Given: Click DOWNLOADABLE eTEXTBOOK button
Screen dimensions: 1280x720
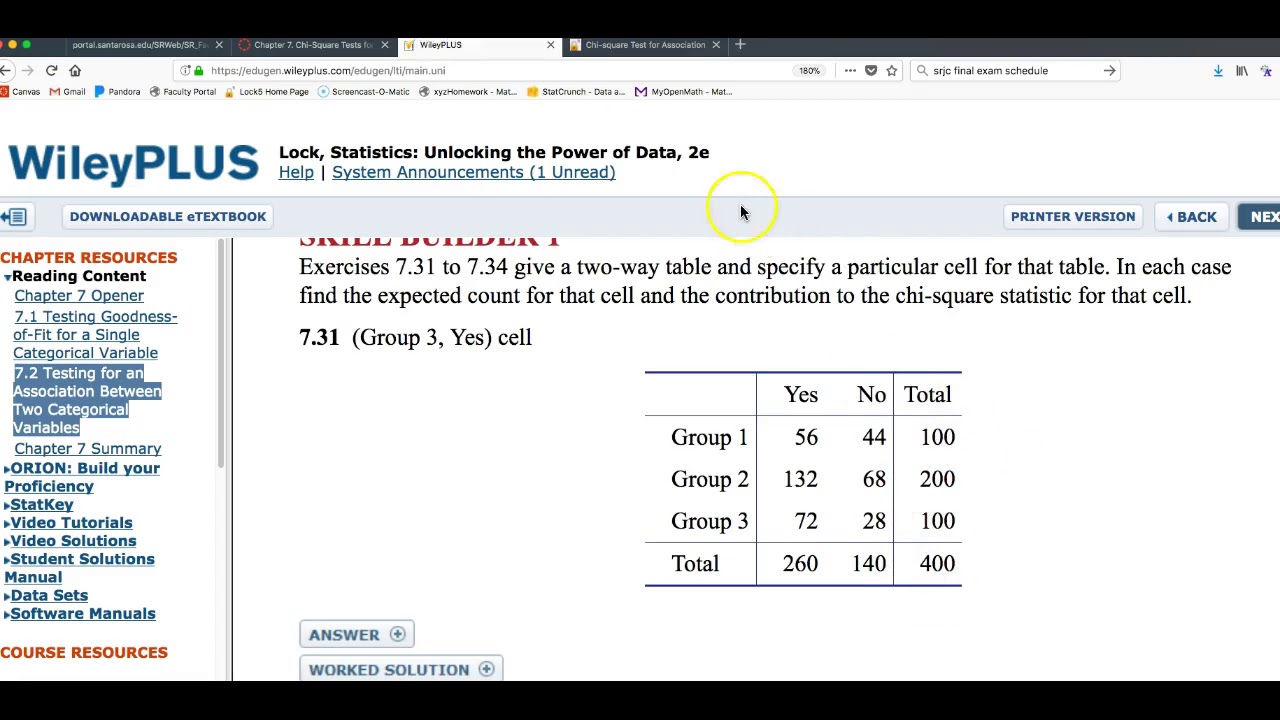Looking at the screenshot, I should pos(168,217).
